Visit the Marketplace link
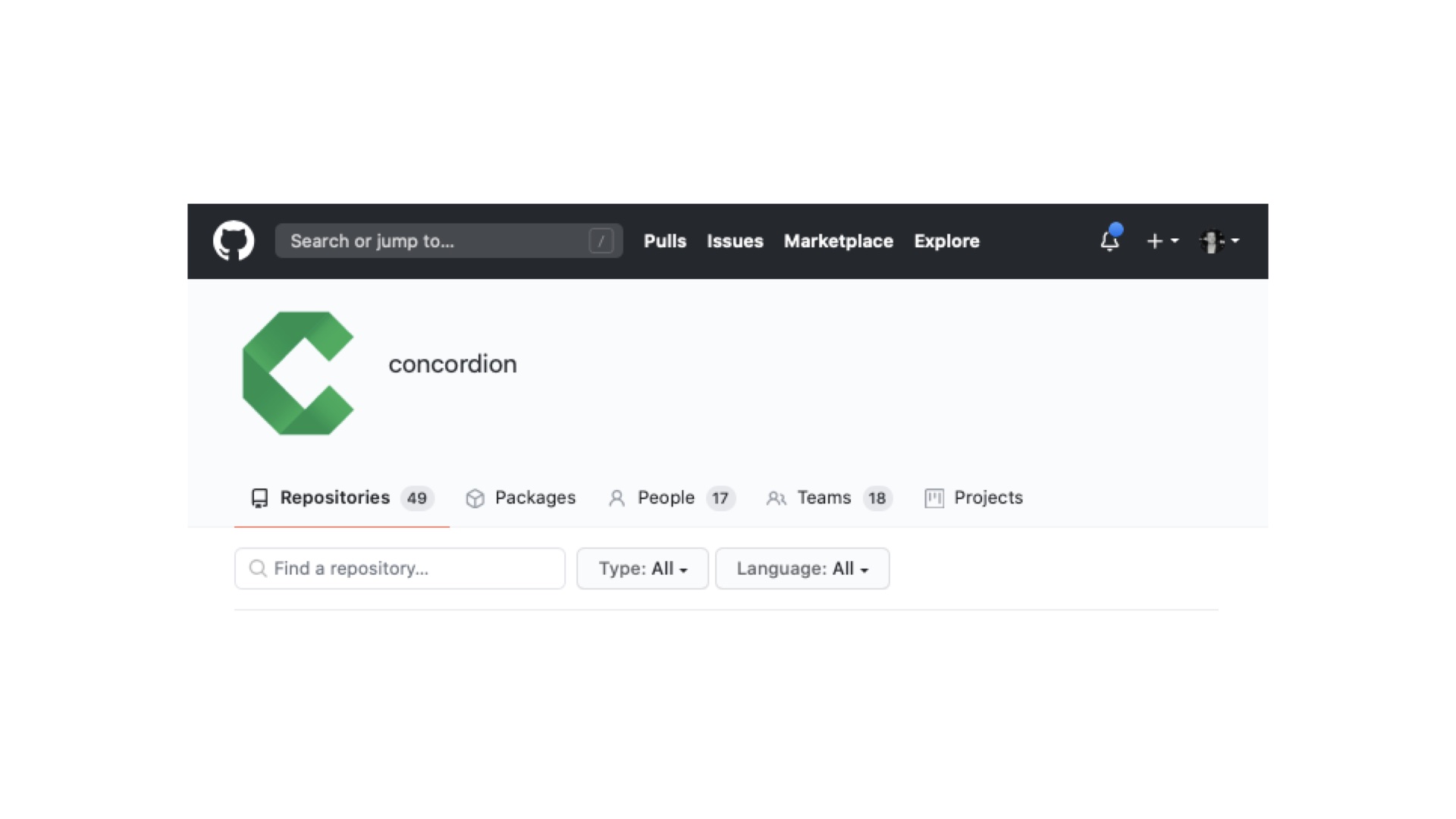1456x819 pixels. click(x=838, y=241)
